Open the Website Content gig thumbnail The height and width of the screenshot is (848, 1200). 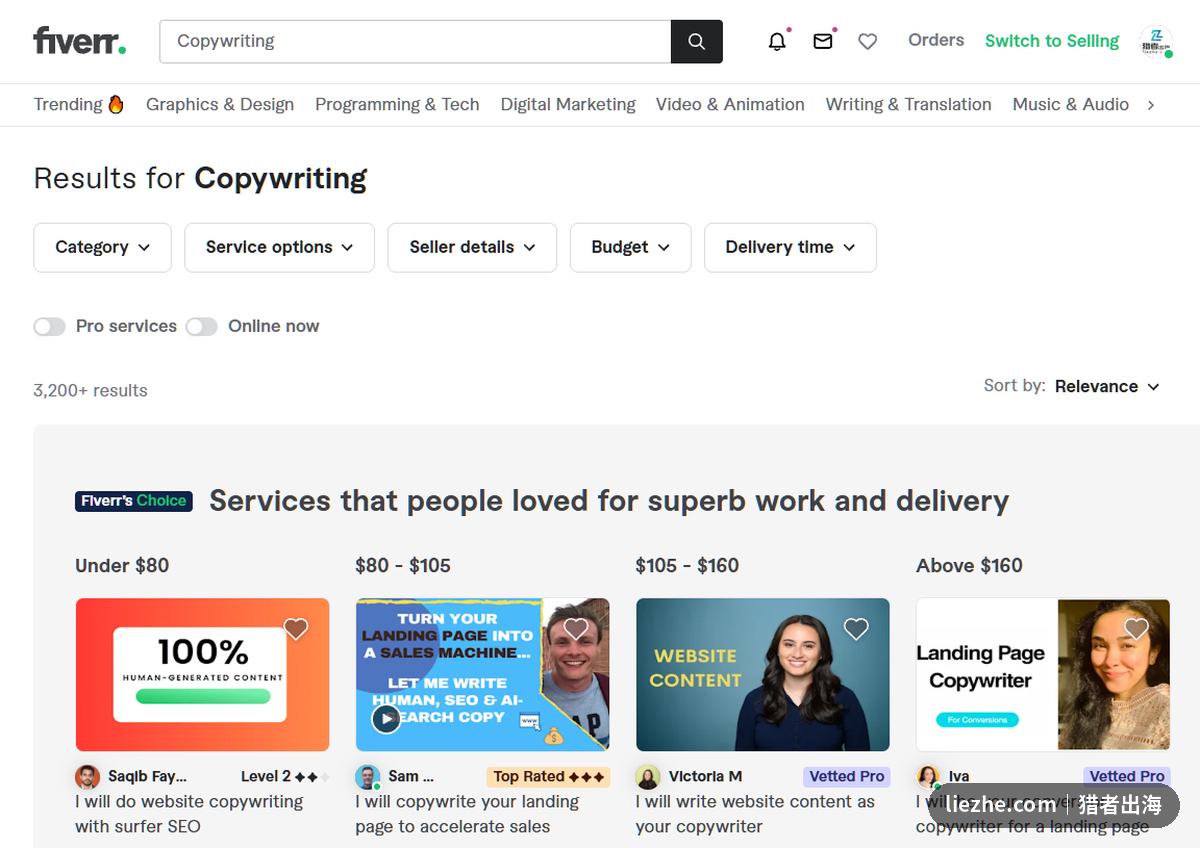coord(762,675)
